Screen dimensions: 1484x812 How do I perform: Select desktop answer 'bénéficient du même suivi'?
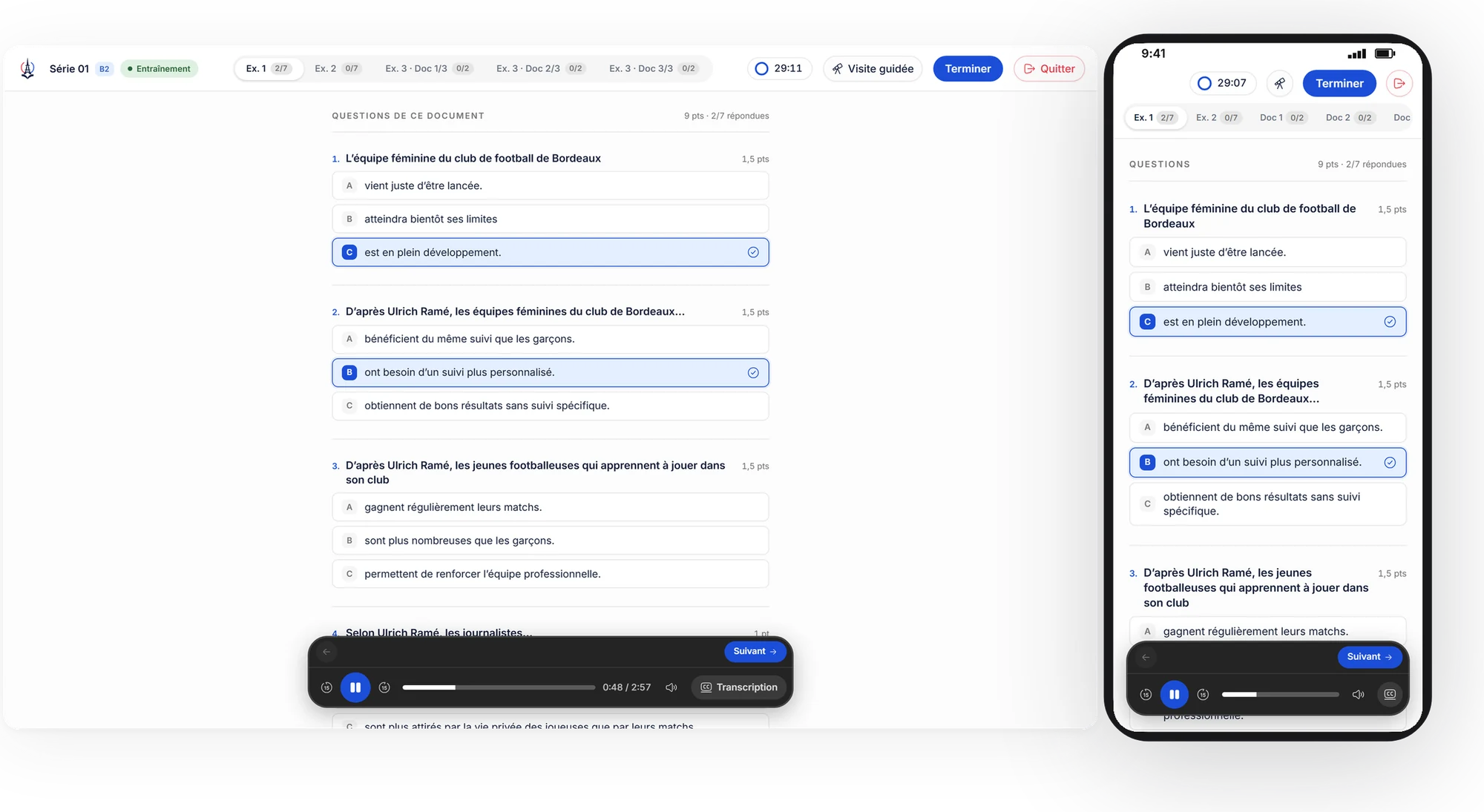tap(550, 339)
